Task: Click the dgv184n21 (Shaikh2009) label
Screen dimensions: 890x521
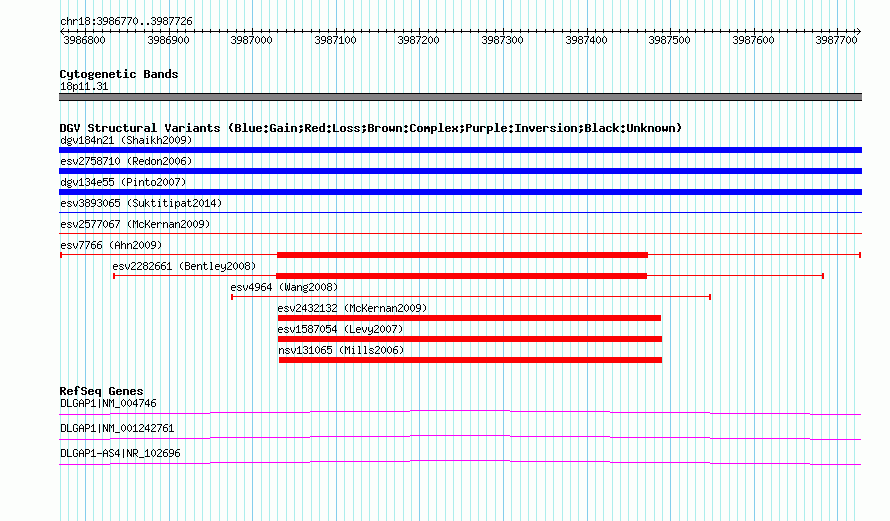Action: 126,140
